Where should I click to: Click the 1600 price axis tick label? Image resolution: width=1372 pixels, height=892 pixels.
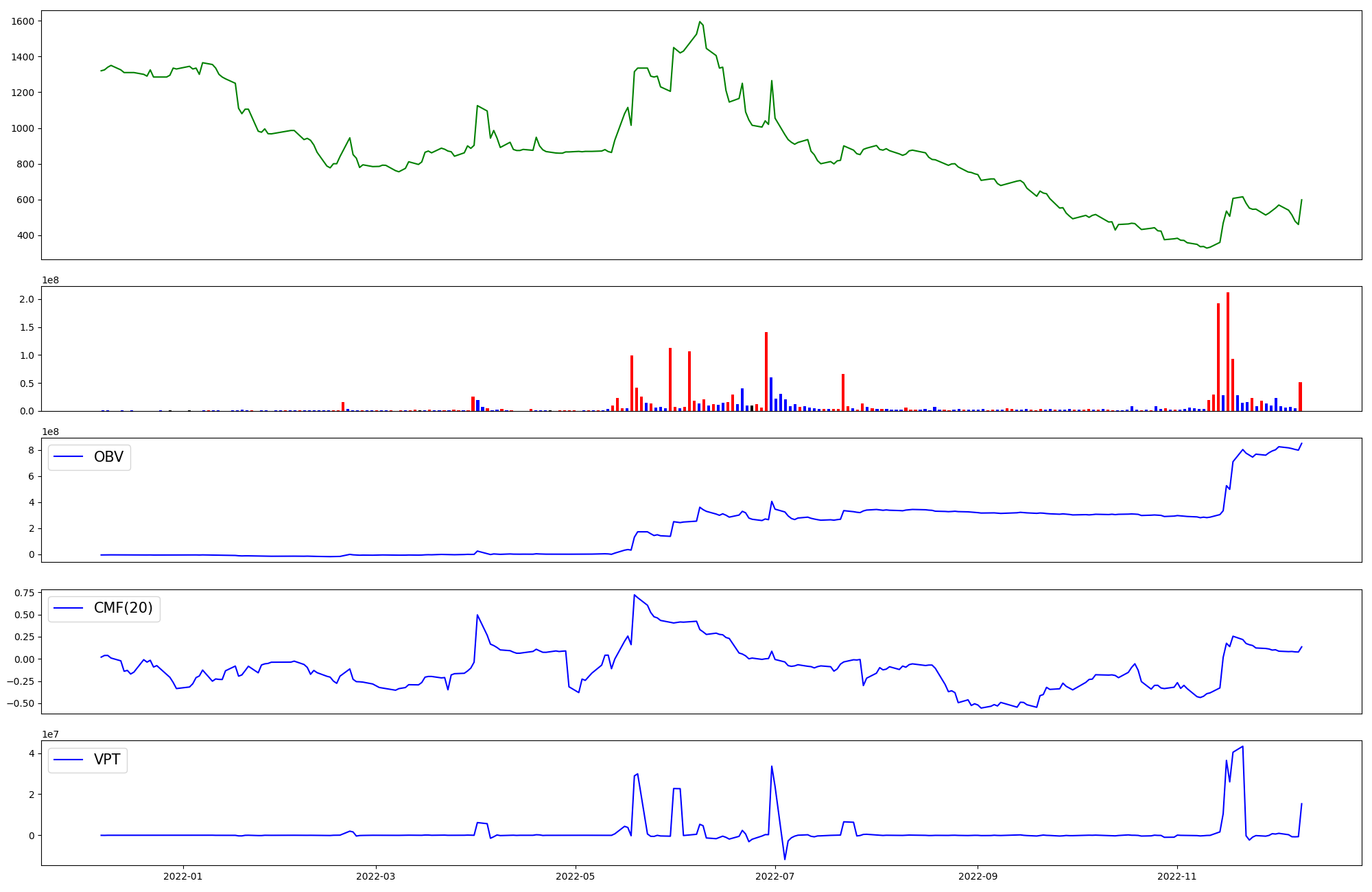point(23,21)
